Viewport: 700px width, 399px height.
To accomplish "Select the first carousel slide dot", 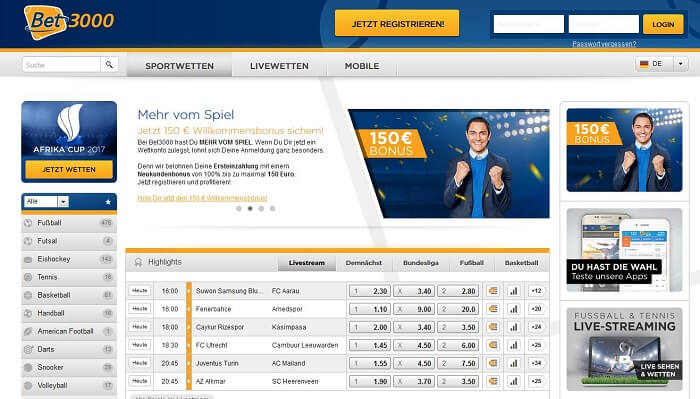I will 239,208.
